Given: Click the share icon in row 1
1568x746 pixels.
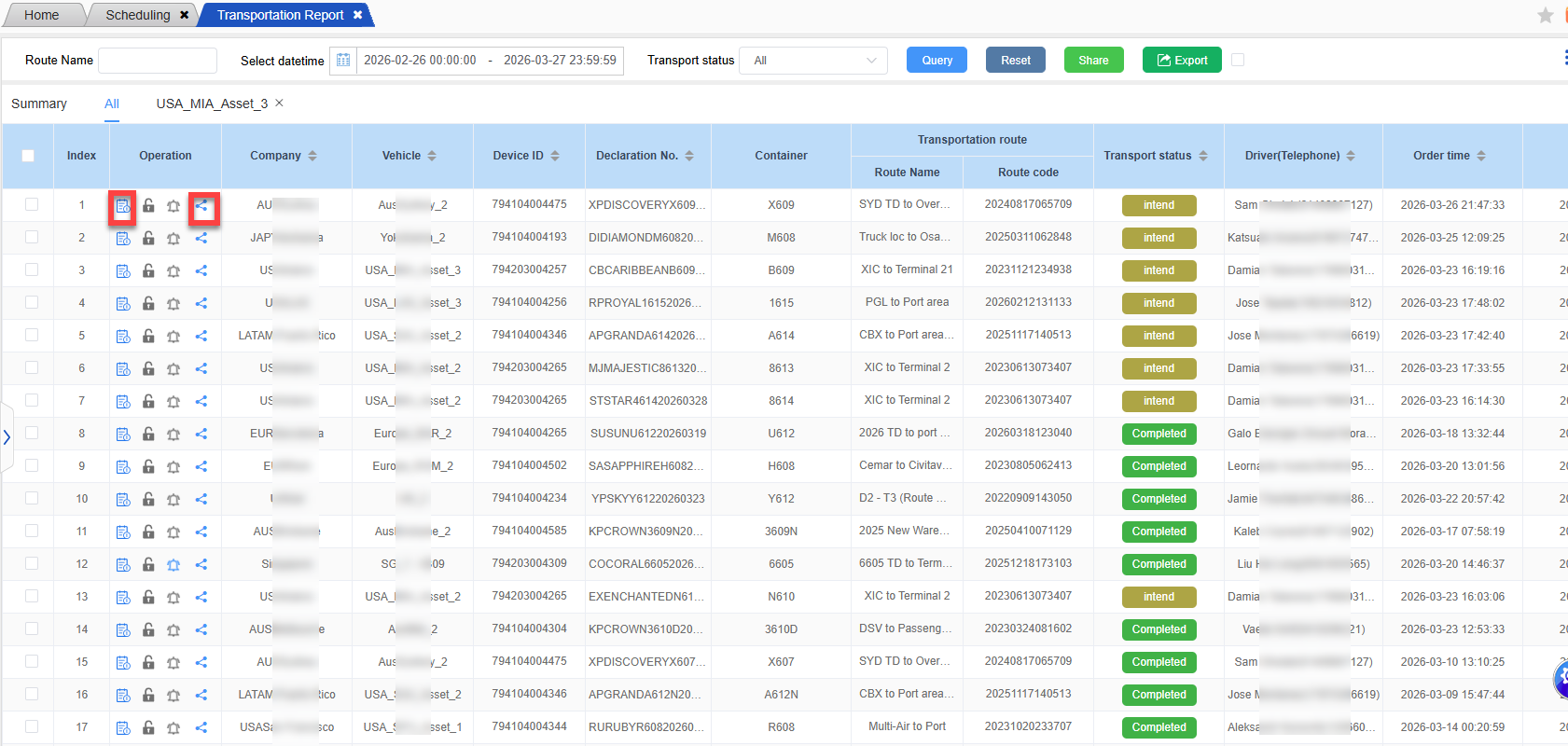Looking at the screenshot, I should pos(201,206).
